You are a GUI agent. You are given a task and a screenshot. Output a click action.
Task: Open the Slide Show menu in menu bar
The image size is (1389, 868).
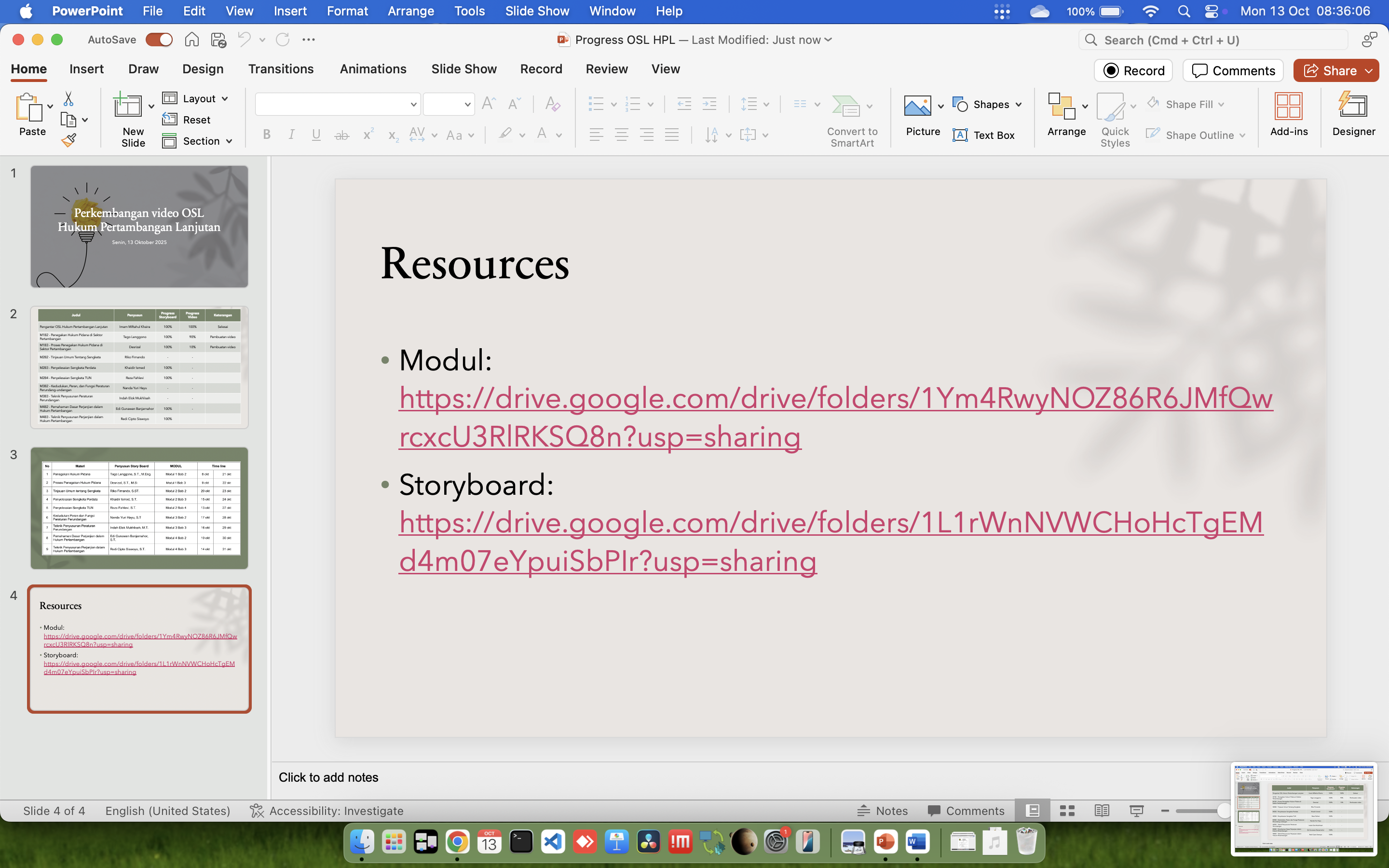coord(537,11)
